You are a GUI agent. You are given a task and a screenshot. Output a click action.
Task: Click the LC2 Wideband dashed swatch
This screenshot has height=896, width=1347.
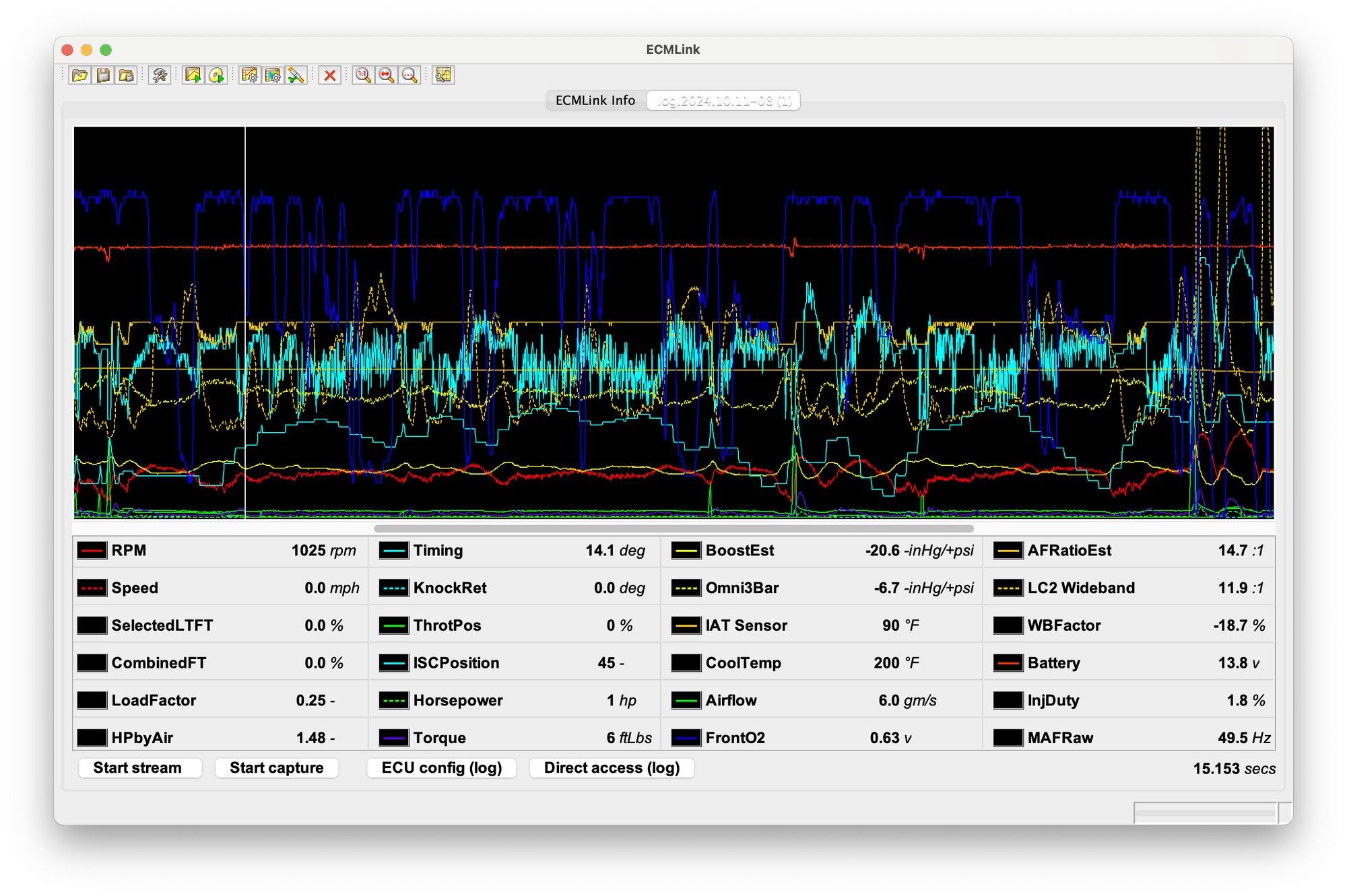coord(1008,588)
